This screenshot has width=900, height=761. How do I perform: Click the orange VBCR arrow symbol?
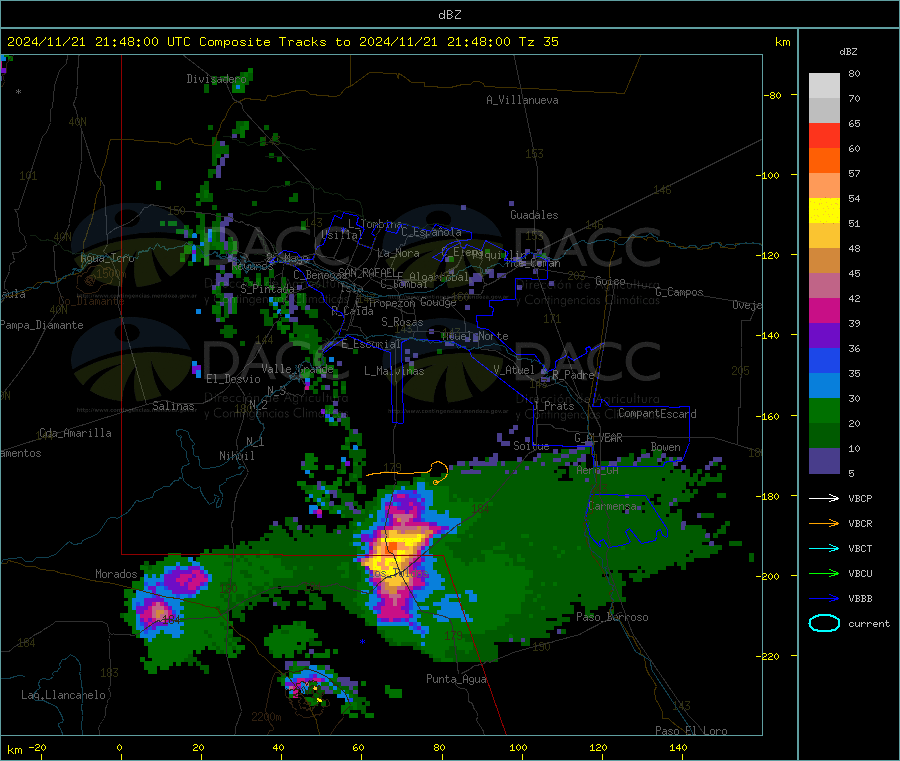tap(824, 523)
